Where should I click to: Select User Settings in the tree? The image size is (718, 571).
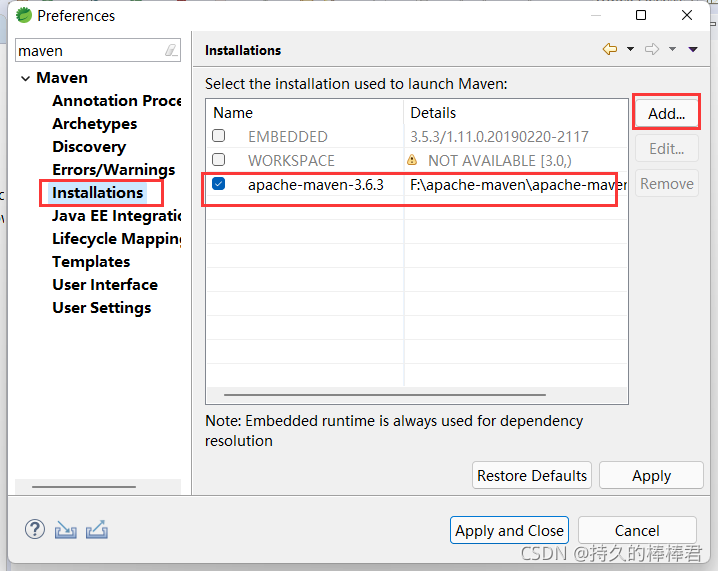[x=102, y=308]
